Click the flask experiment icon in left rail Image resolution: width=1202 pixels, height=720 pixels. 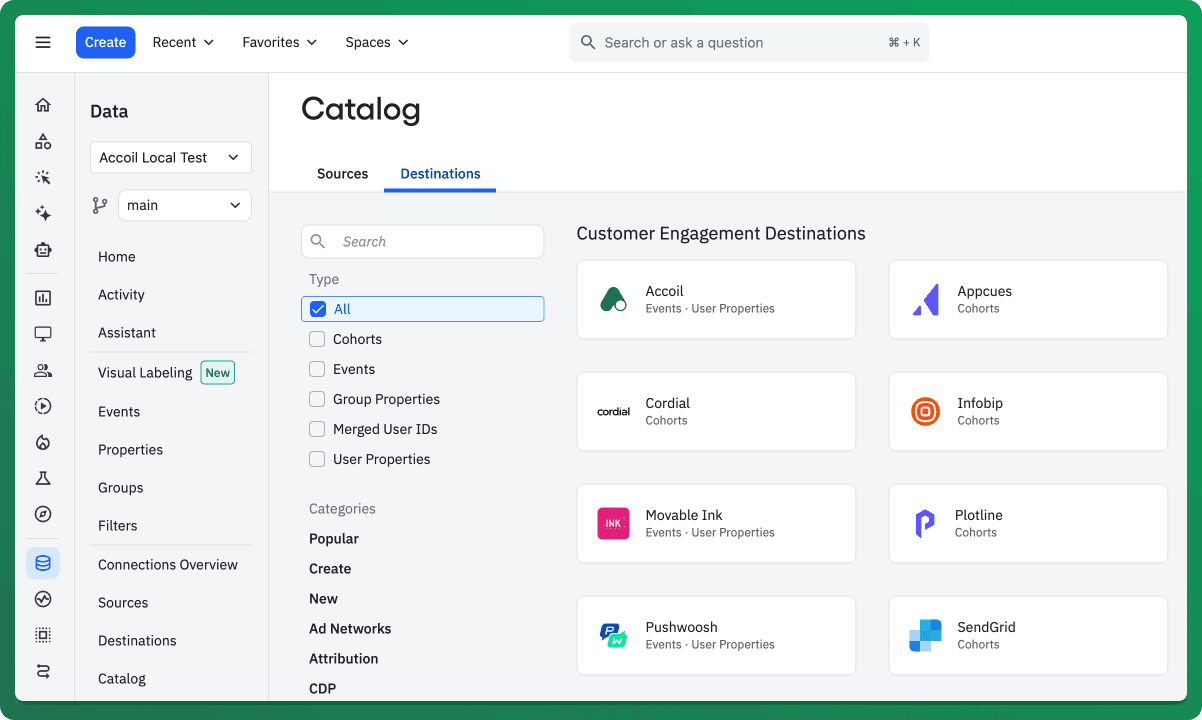coord(43,478)
